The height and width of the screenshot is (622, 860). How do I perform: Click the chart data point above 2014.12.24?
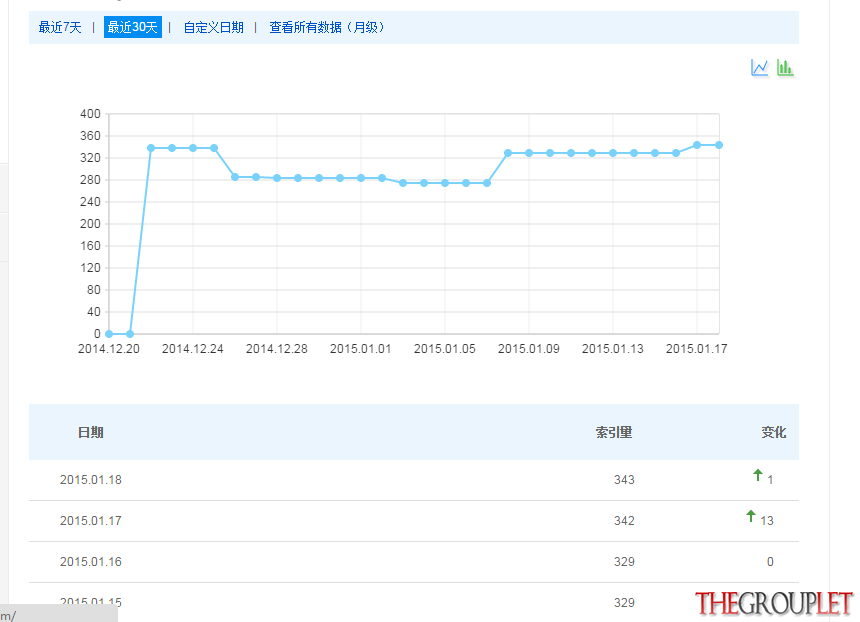193,148
